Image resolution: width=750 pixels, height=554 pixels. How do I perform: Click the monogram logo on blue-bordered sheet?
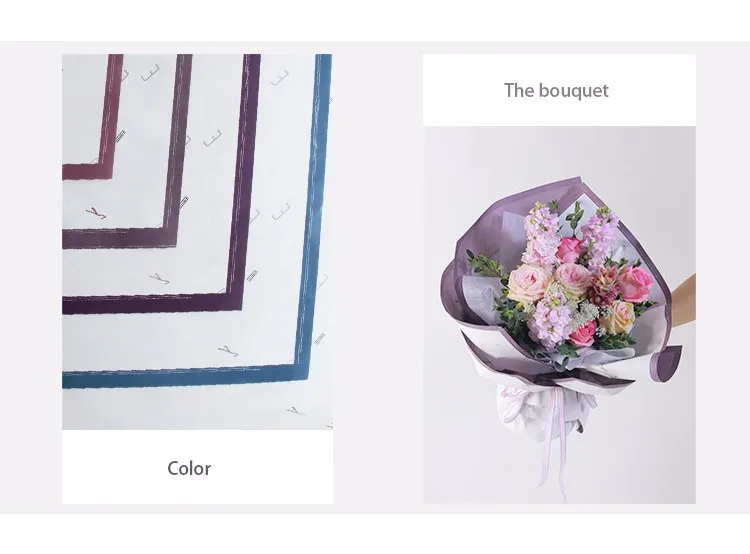[228, 351]
